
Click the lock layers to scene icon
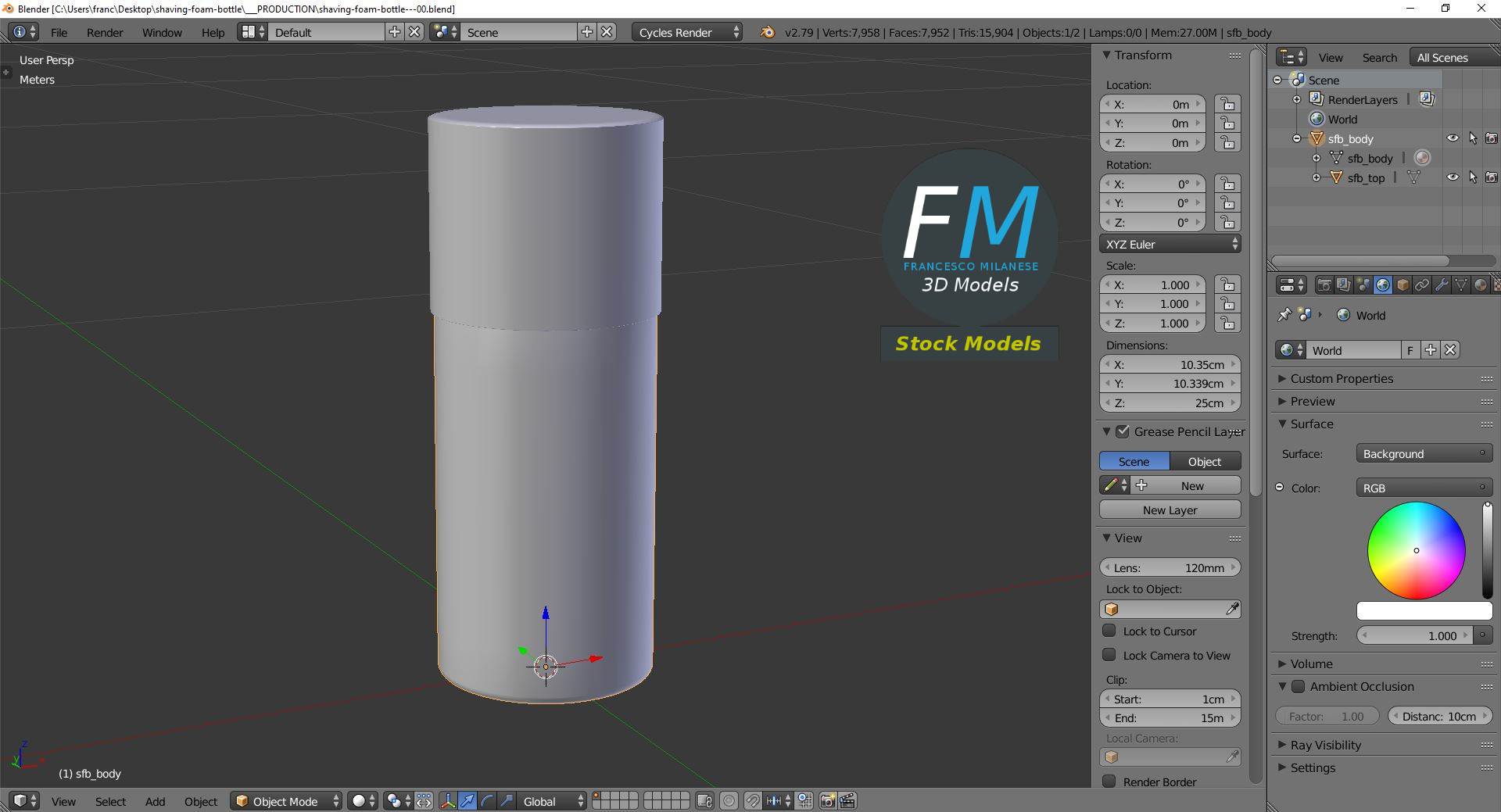point(704,801)
